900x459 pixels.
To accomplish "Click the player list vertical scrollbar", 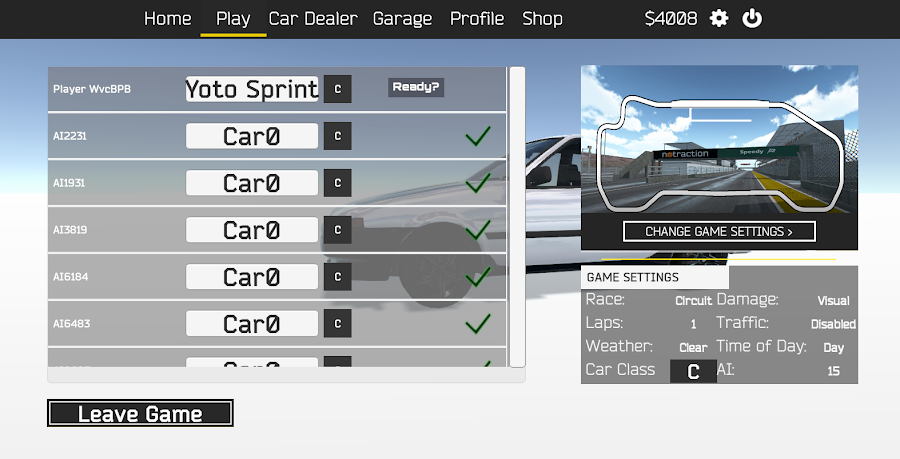I will point(517,217).
